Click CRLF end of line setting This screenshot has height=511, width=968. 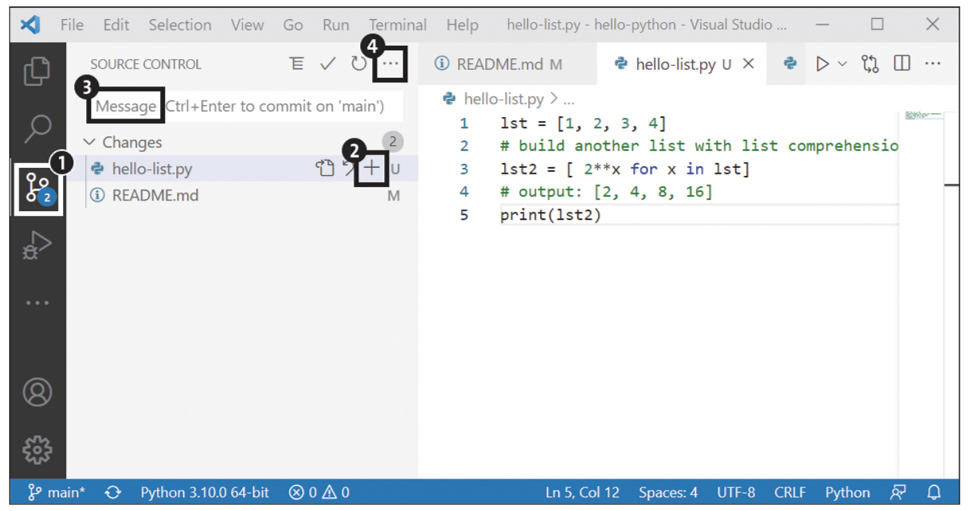(790, 492)
